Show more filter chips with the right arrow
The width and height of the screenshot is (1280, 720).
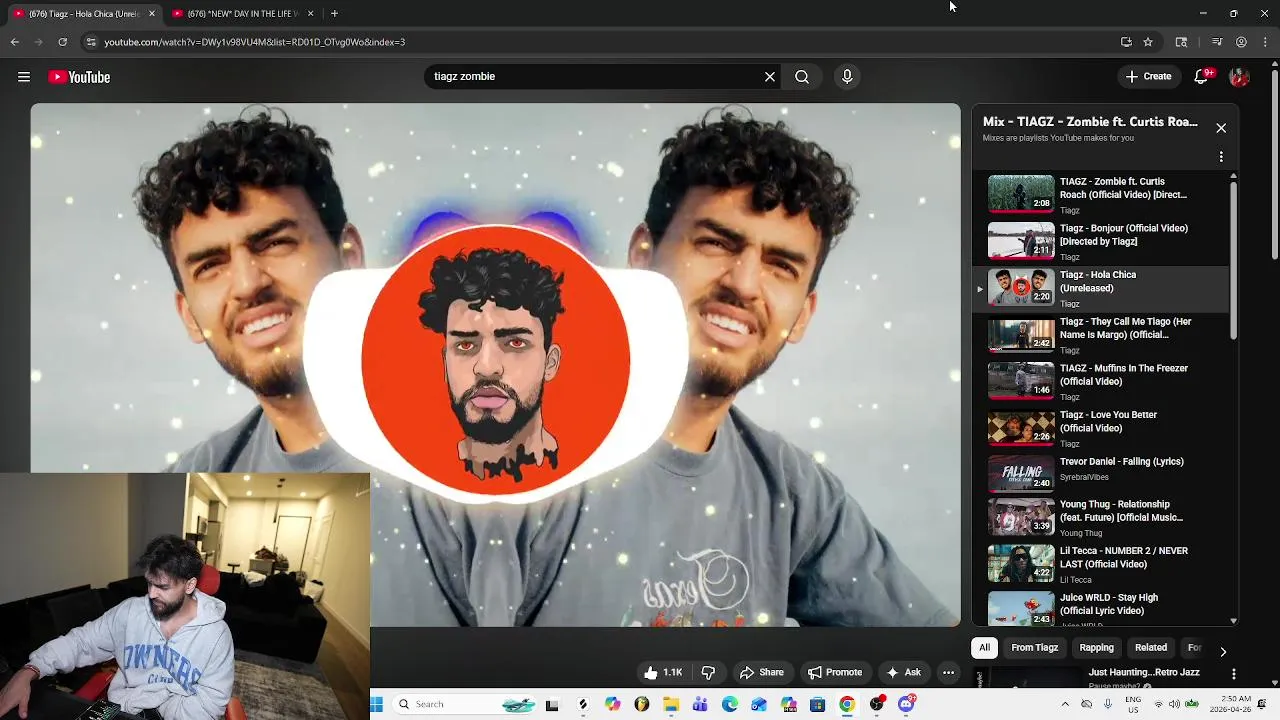pyautogui.click(x=1222, y=651)
